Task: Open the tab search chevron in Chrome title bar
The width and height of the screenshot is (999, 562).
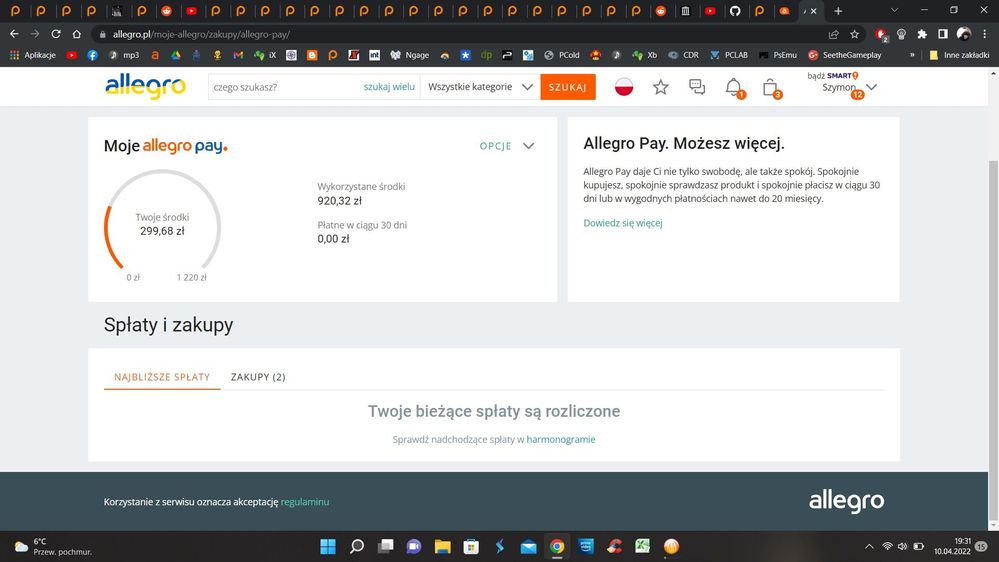Action: tap(895, 11)
